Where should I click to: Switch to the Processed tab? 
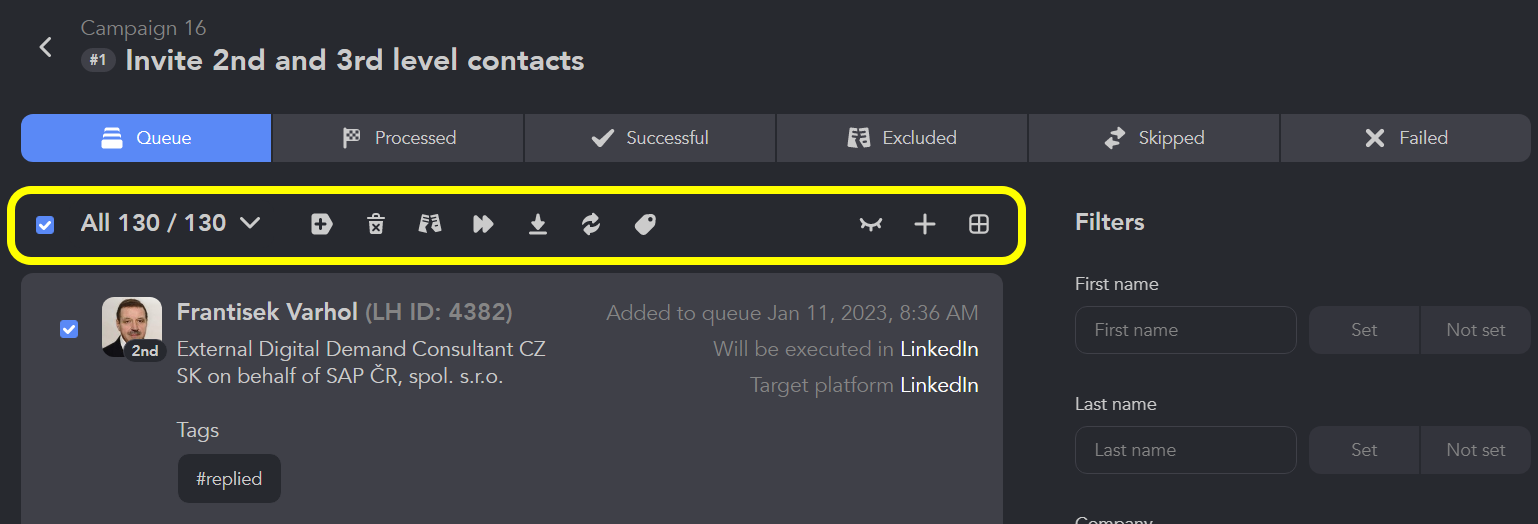[x=398, y=138]
